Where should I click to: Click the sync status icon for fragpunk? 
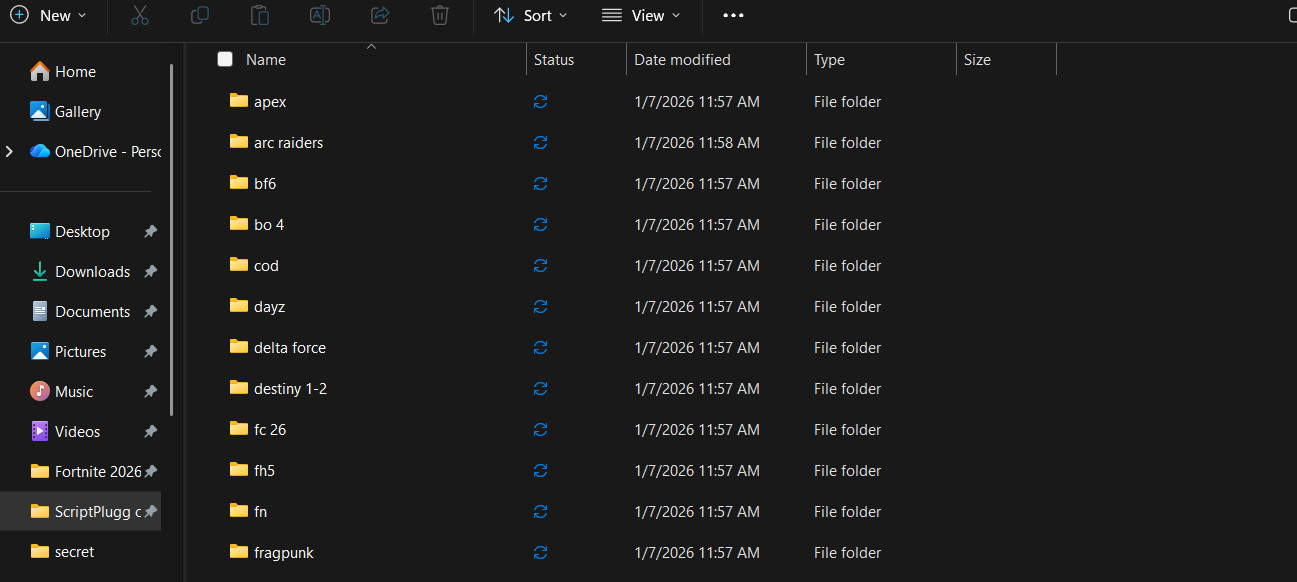541,553
